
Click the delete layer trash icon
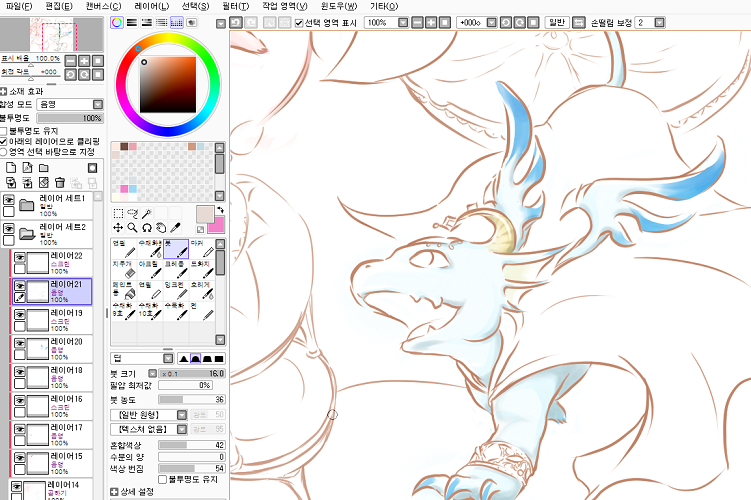tap(60, 182)
